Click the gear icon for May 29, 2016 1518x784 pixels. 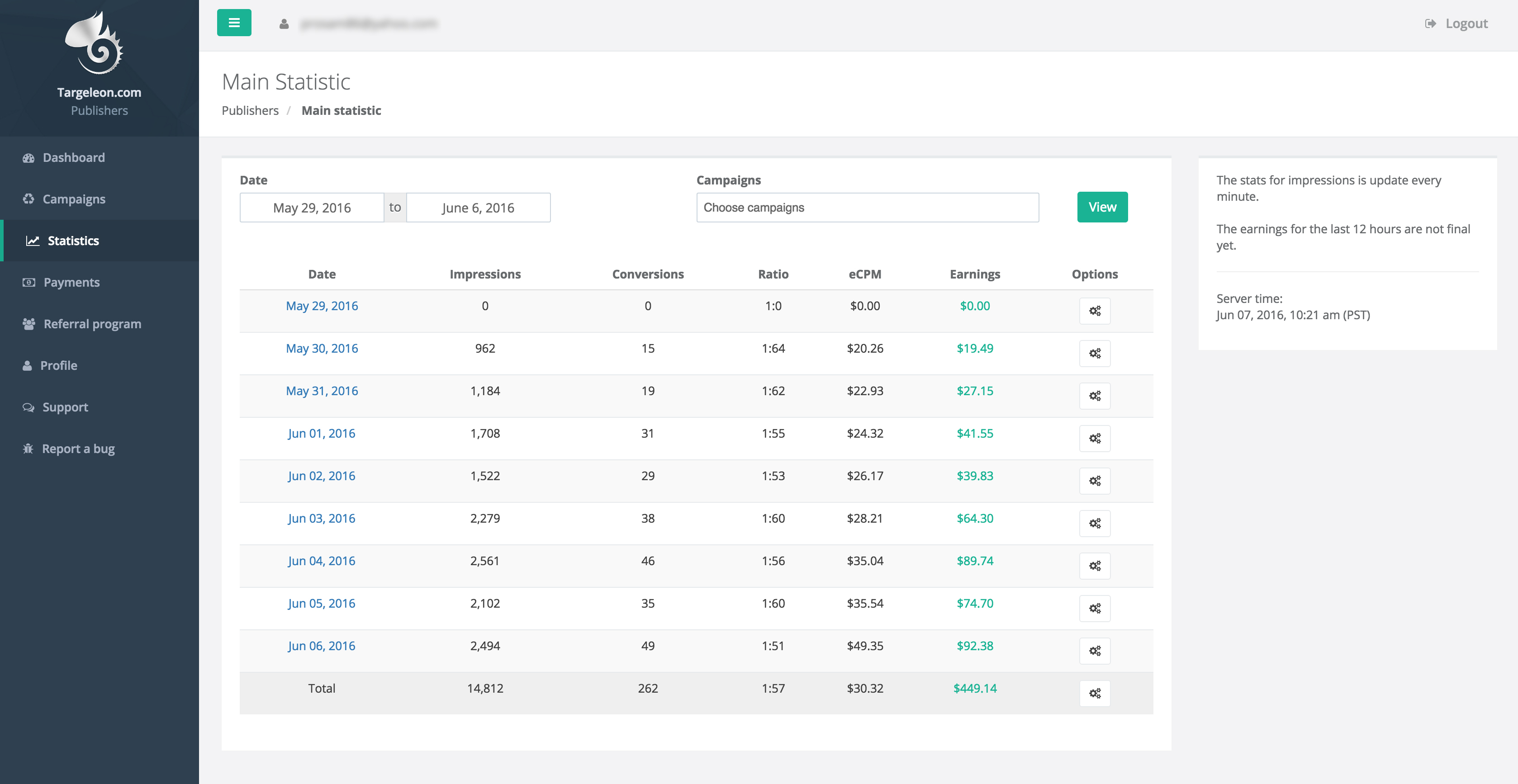[1094, 311]
